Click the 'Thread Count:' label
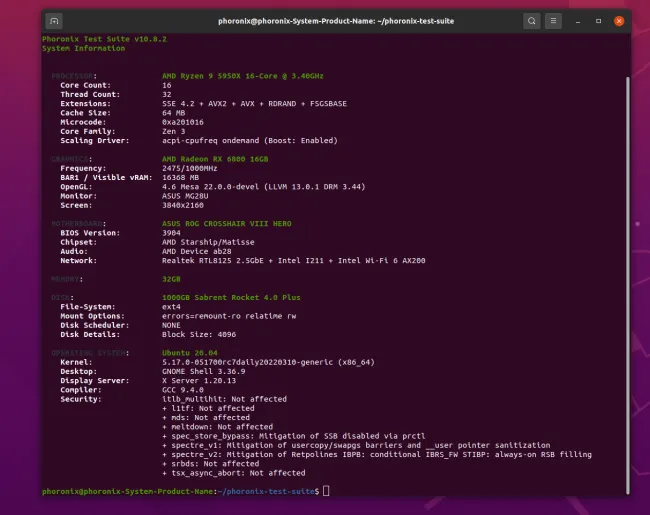The width and height of the screenshot is (650, 515). [90, 94]
